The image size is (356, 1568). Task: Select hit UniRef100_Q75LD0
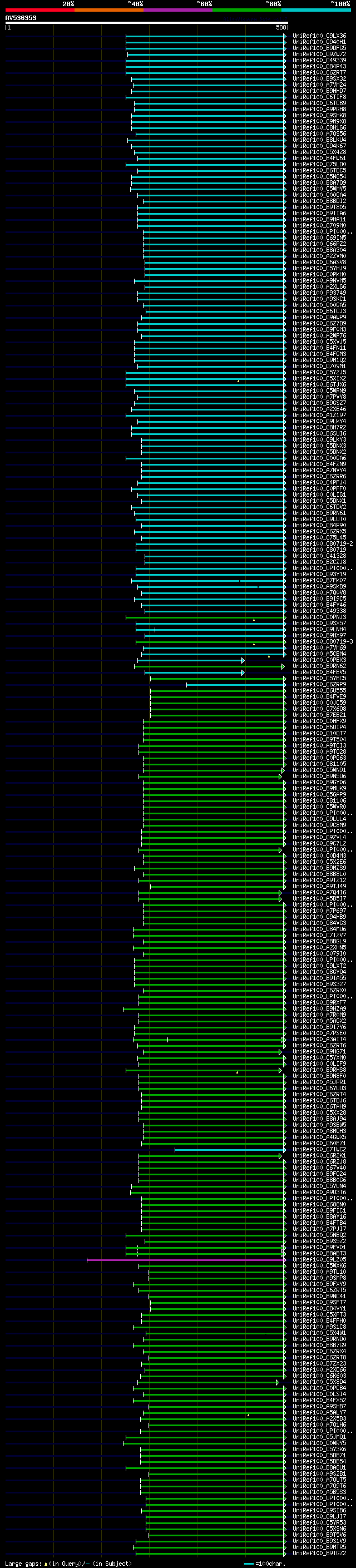click(x=319, y=164)
